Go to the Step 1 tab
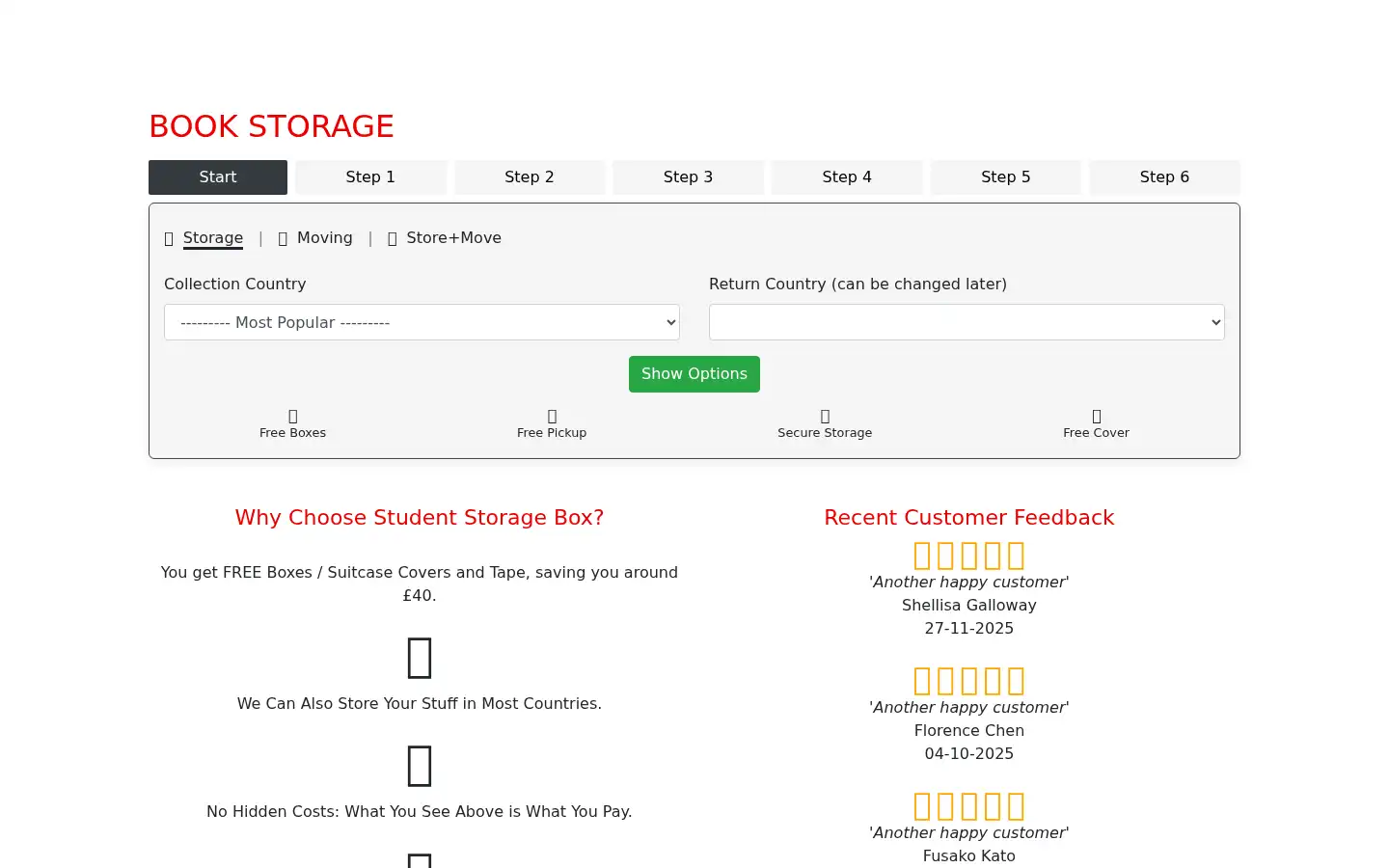 point(370,177)
